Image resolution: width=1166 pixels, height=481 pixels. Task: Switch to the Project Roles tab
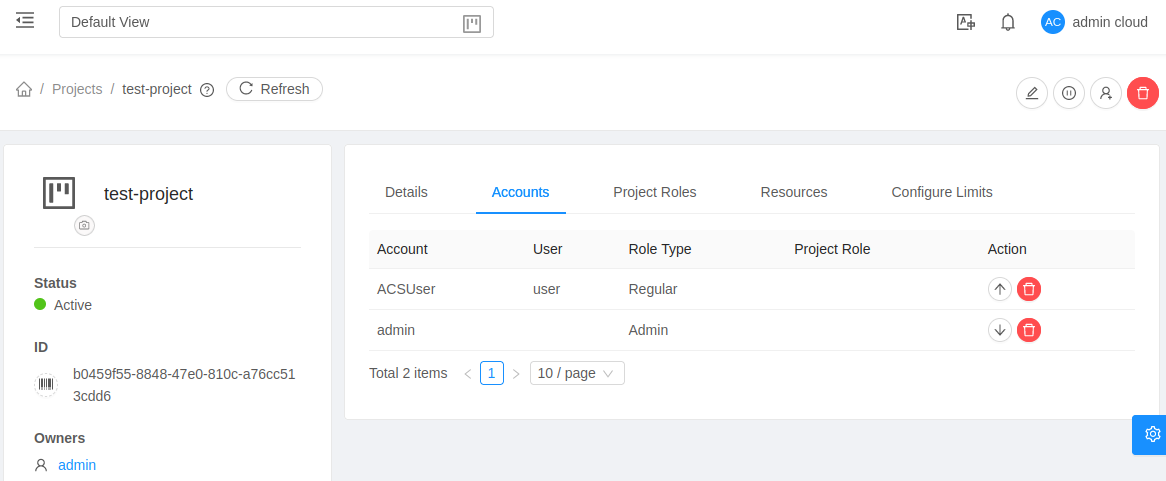coord(654,192)
